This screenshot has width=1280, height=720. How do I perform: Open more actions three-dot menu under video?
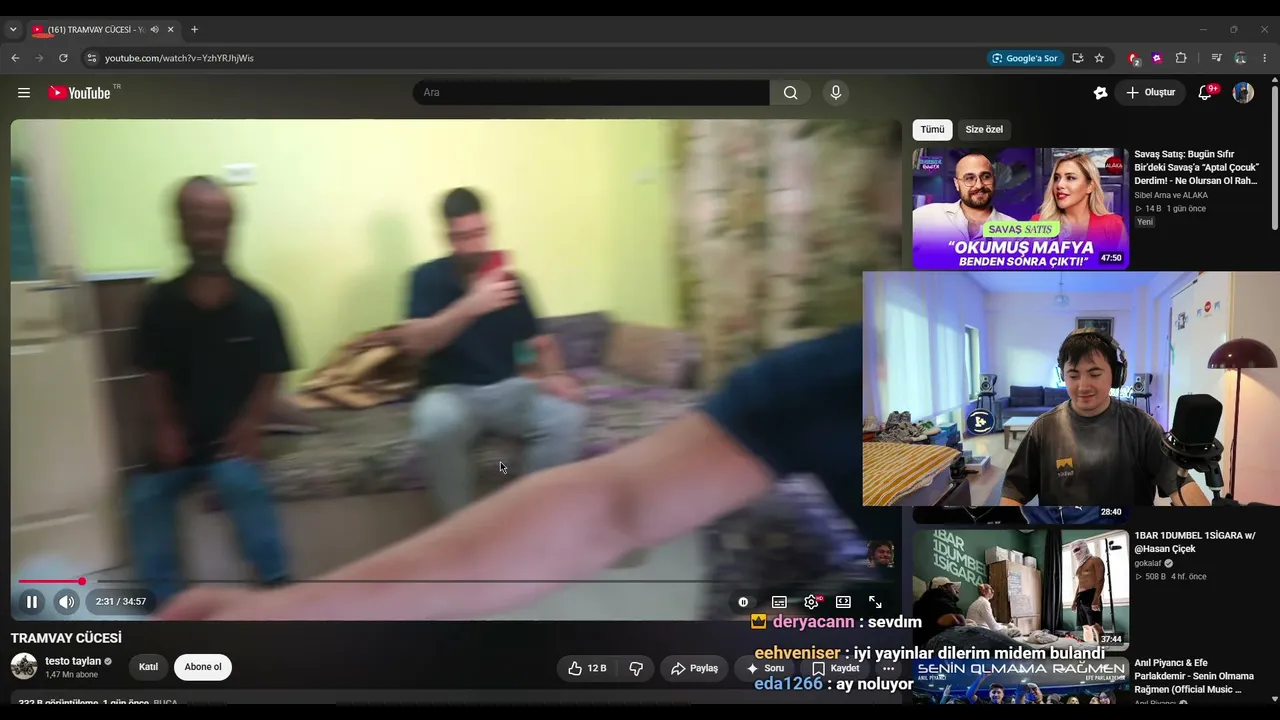(x=888, y=668)
